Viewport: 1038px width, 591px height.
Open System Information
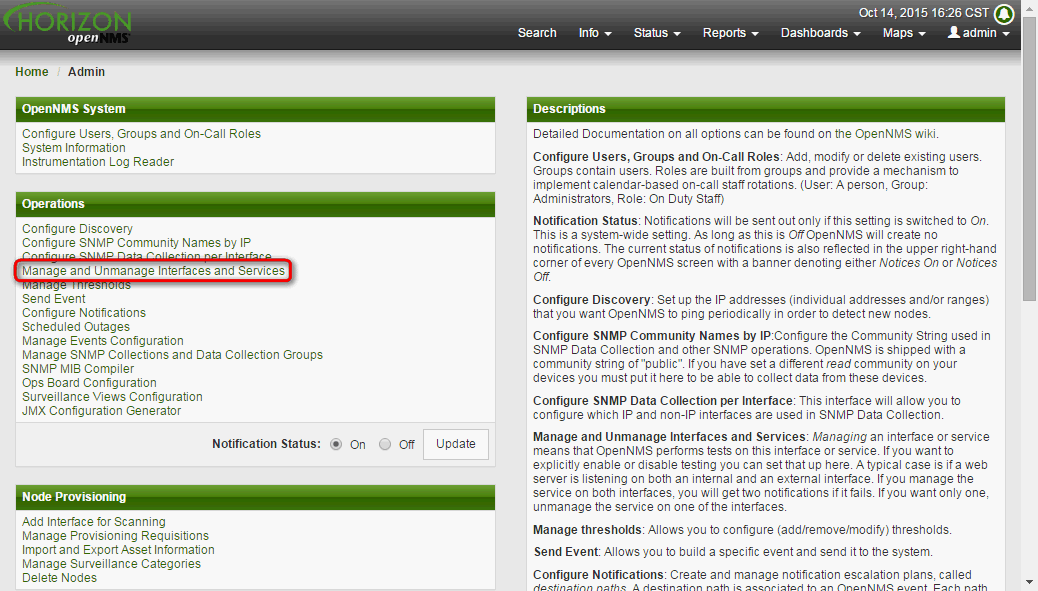[x=73, y=148]
